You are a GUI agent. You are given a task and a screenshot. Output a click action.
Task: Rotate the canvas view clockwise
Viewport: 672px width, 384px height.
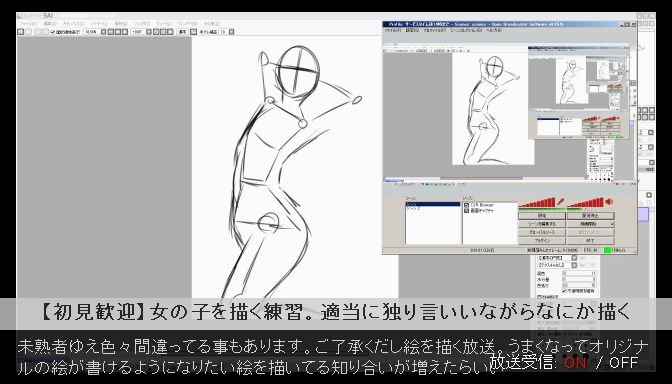coord(163,32)
